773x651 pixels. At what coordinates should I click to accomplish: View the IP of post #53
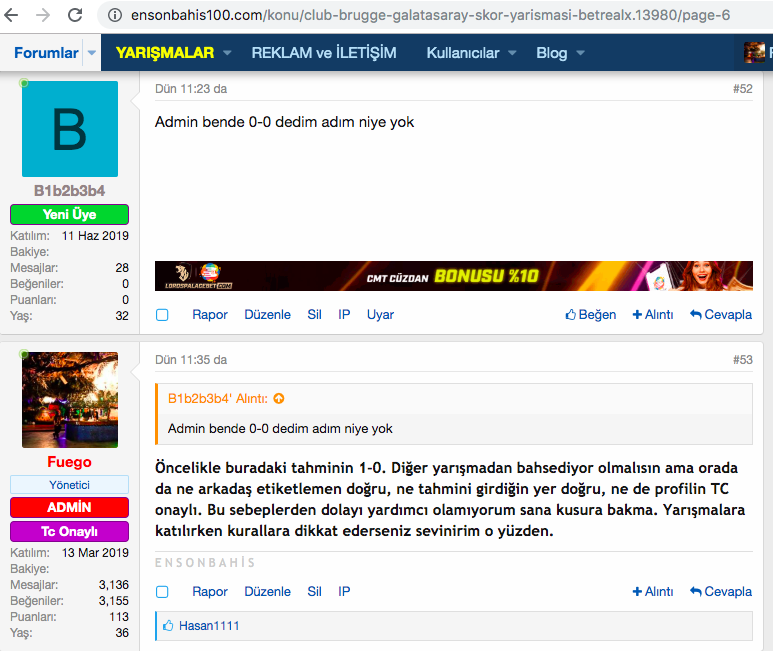click(344, 591)
